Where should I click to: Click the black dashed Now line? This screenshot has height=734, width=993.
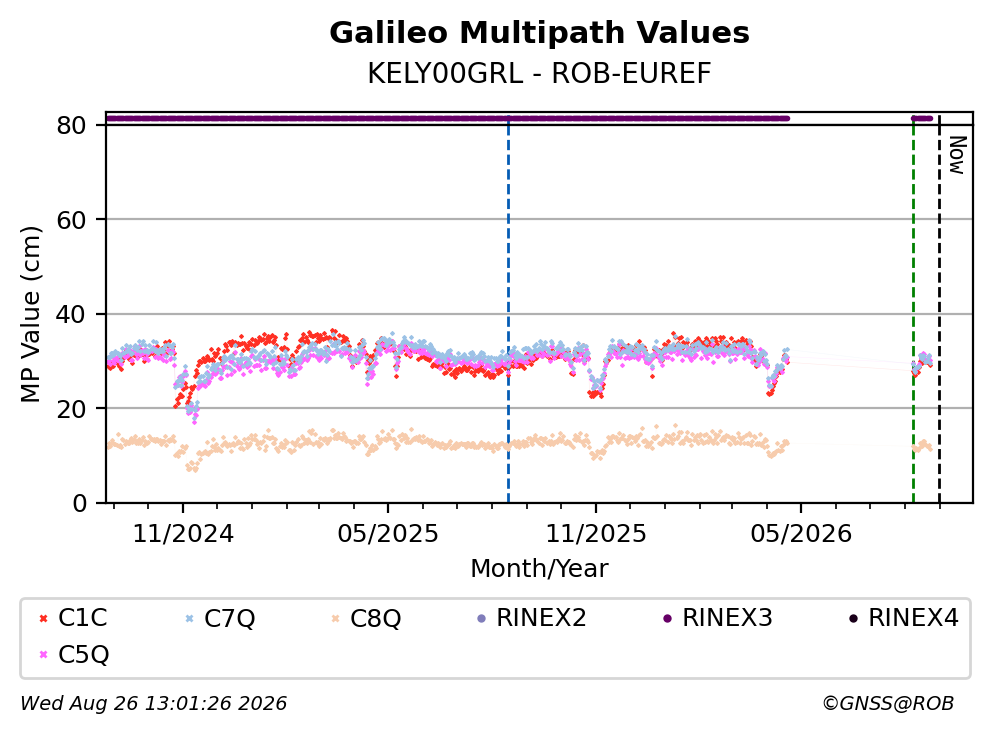[x=939, y=310]
